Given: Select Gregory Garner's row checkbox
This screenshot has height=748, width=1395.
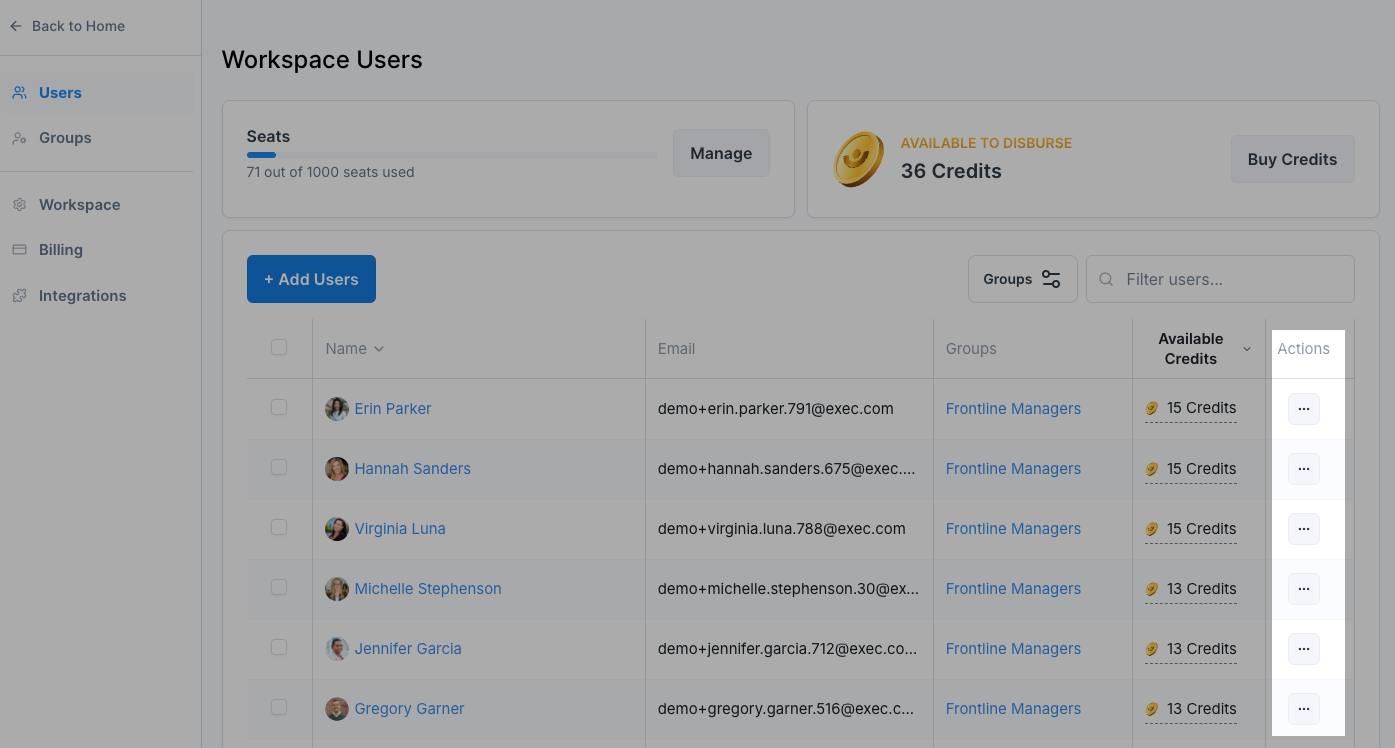Looking at the screenshot, I should 279,707.
